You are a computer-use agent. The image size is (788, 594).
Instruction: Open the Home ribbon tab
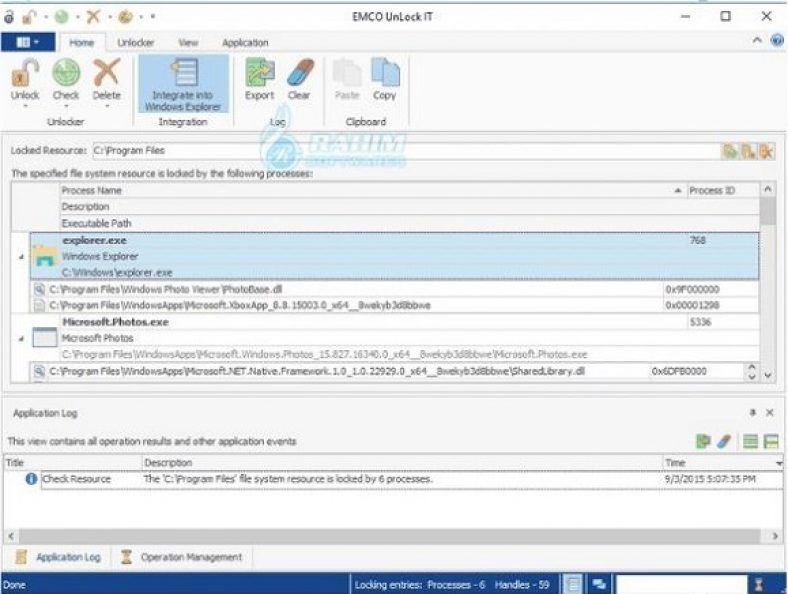coord(81,43)
